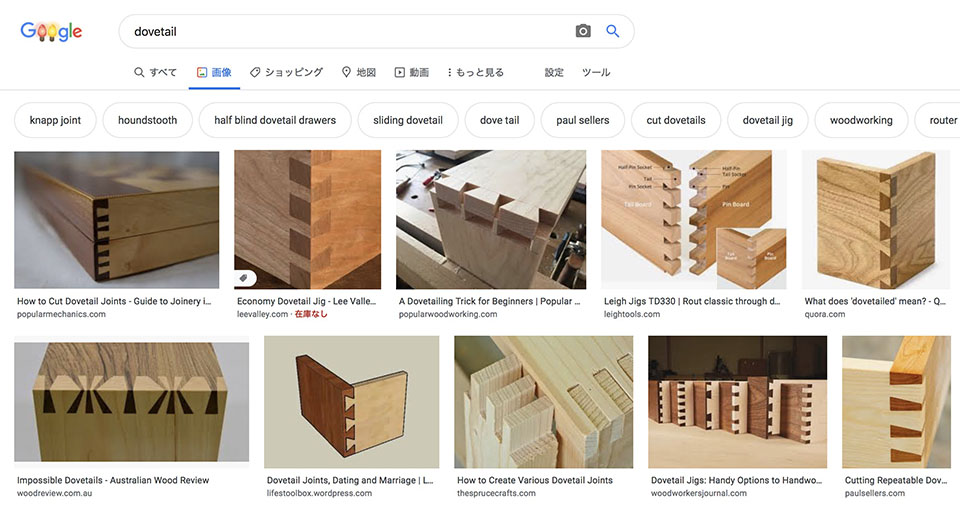Click popularmechanics.com source text
The width and height of the screenshot is (960, 508).
coord(61,314)
